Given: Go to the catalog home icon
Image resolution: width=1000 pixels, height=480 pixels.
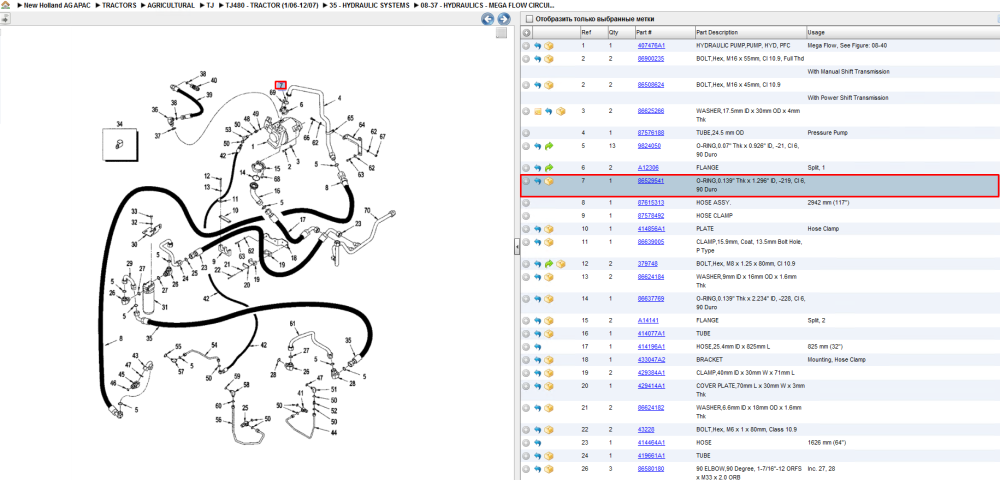Looking at the screenshot, I should (x=5, y=5).
